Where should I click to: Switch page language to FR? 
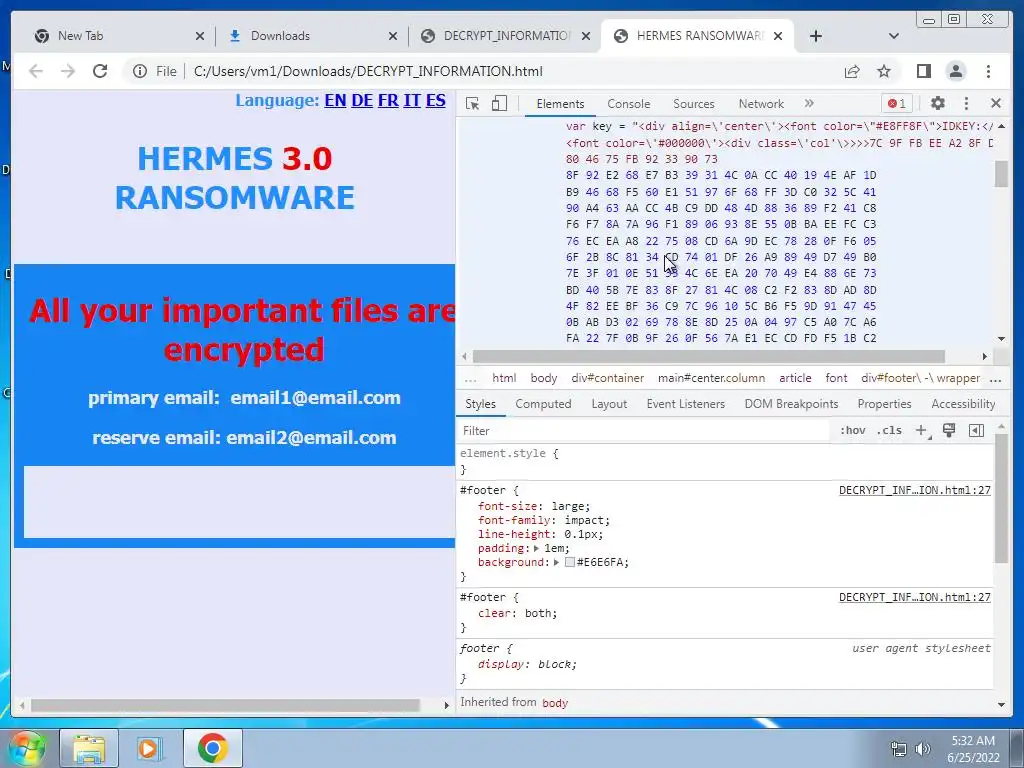tap(388, 101)
